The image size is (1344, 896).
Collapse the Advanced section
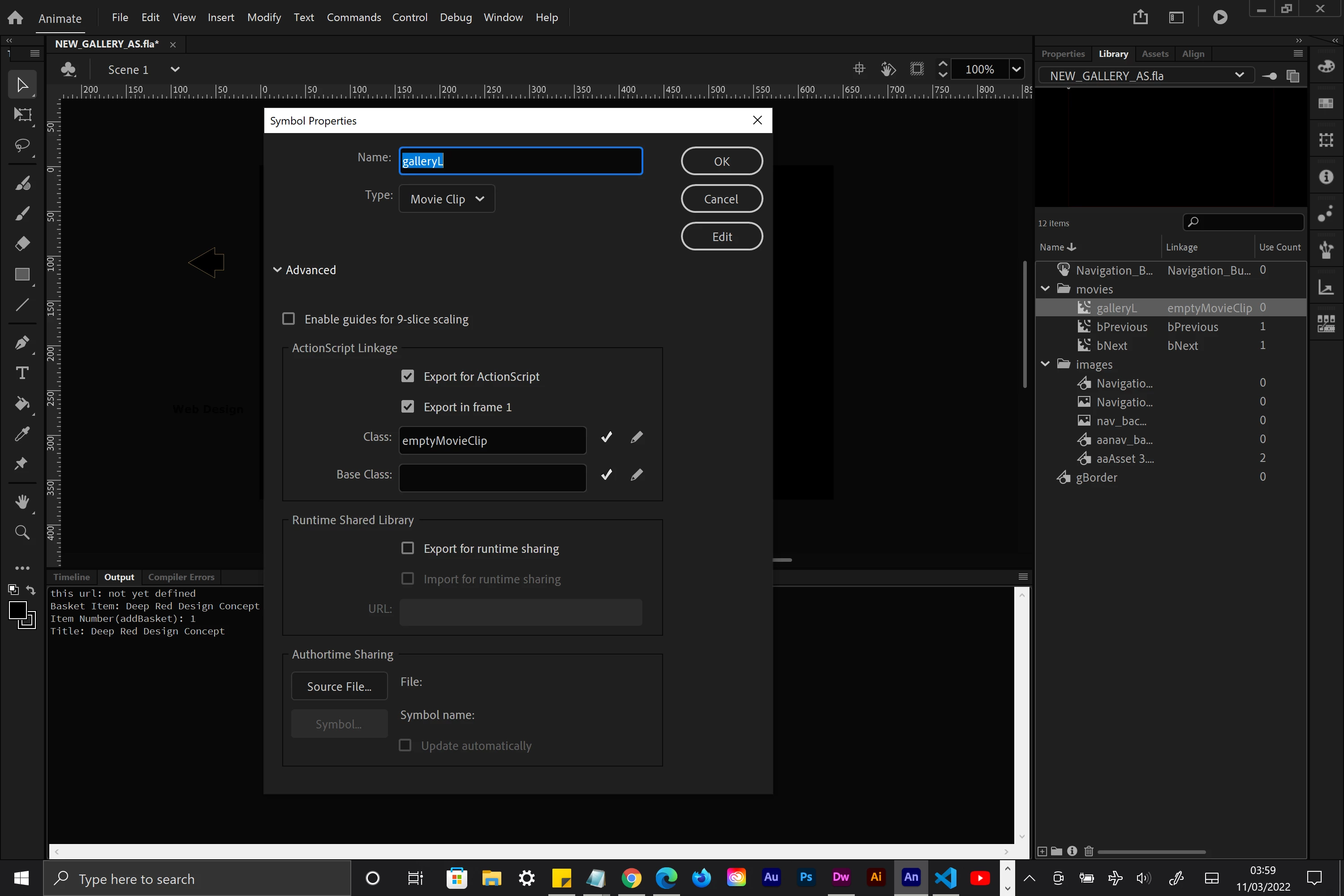pyautogui.click(x=278, y=270)
